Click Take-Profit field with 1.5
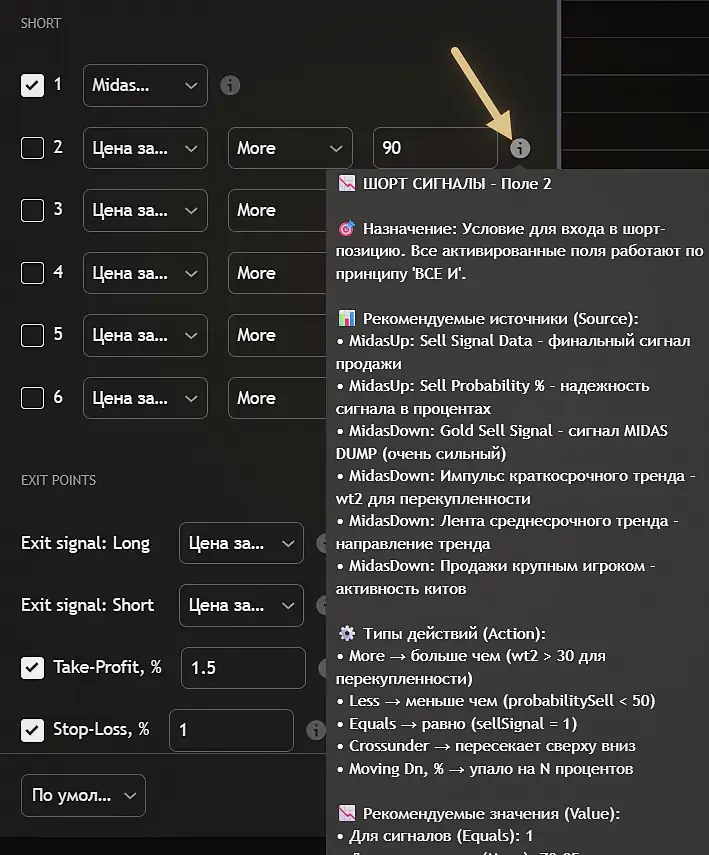The width and height of the screenshot is (709, 855). tap(243, 668)
